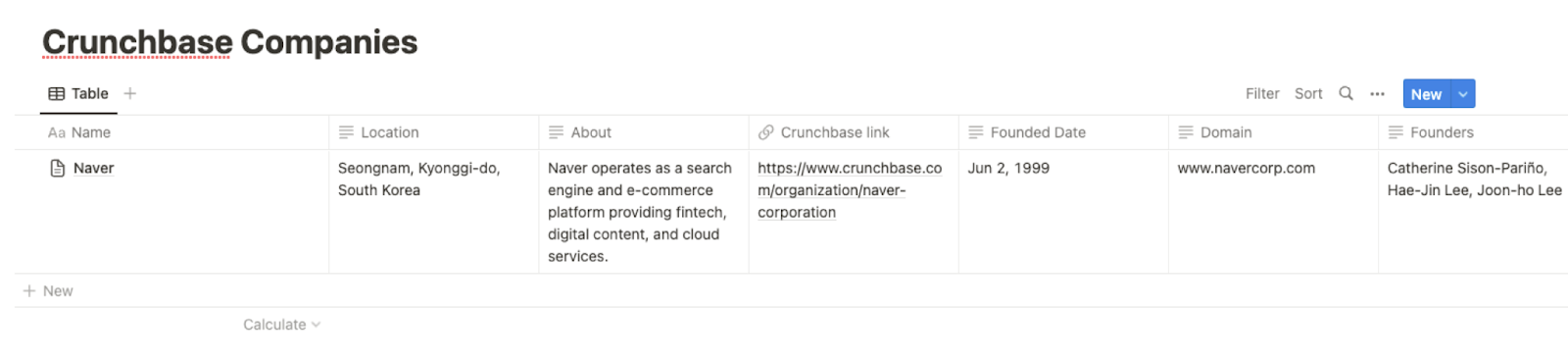Click the About cell for Naver
Viewport: 1568px width, 360px height.
[643, 212]
